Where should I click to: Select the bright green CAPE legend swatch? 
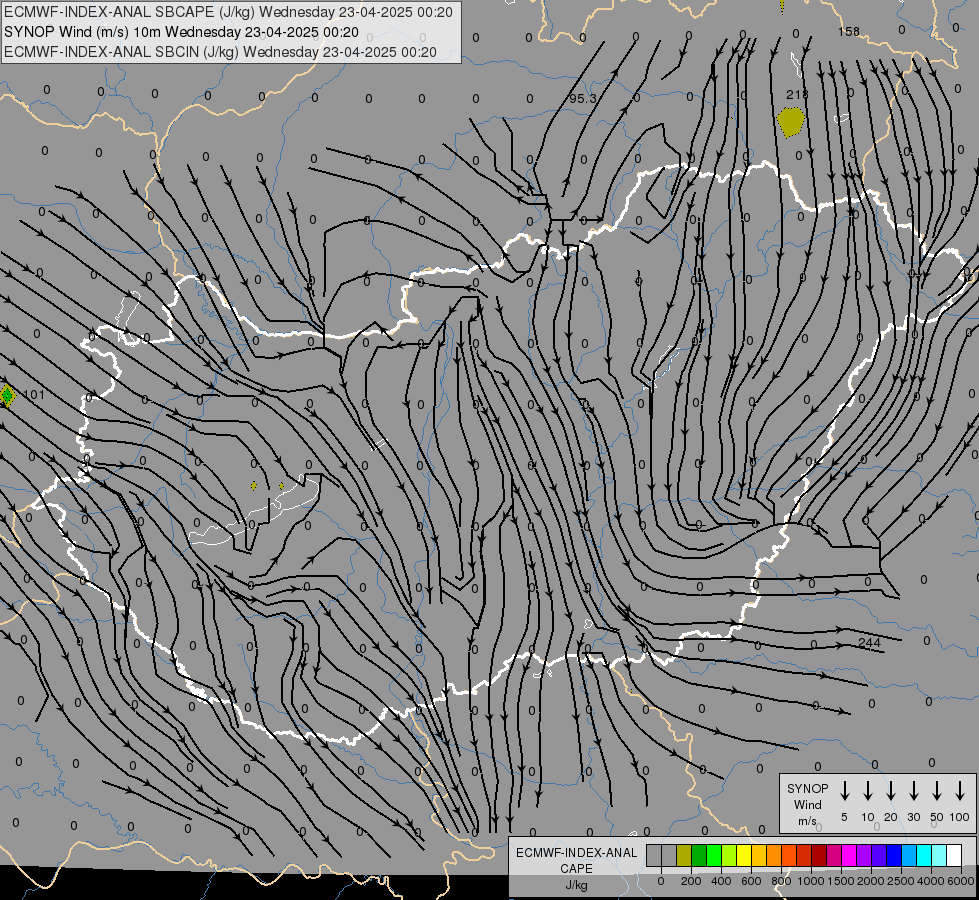point(714,855)
